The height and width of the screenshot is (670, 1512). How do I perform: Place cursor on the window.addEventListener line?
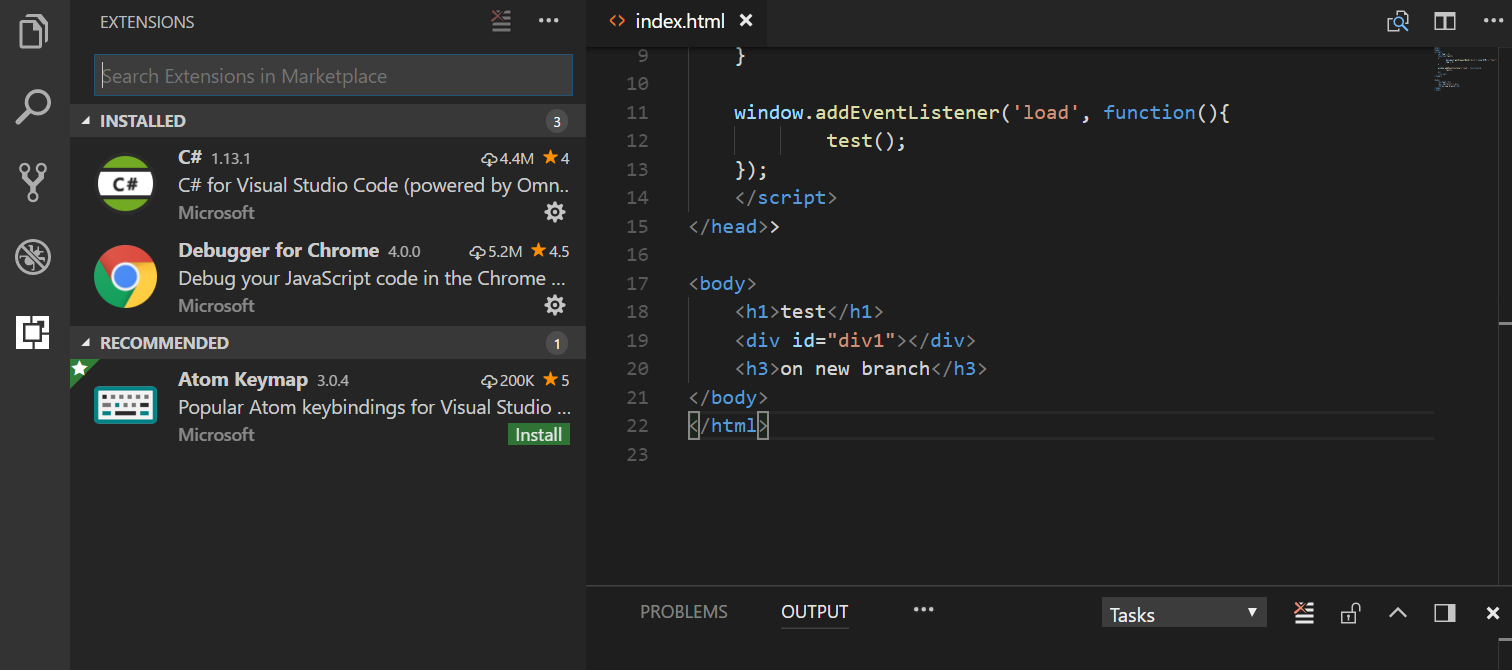pos(981,113)
